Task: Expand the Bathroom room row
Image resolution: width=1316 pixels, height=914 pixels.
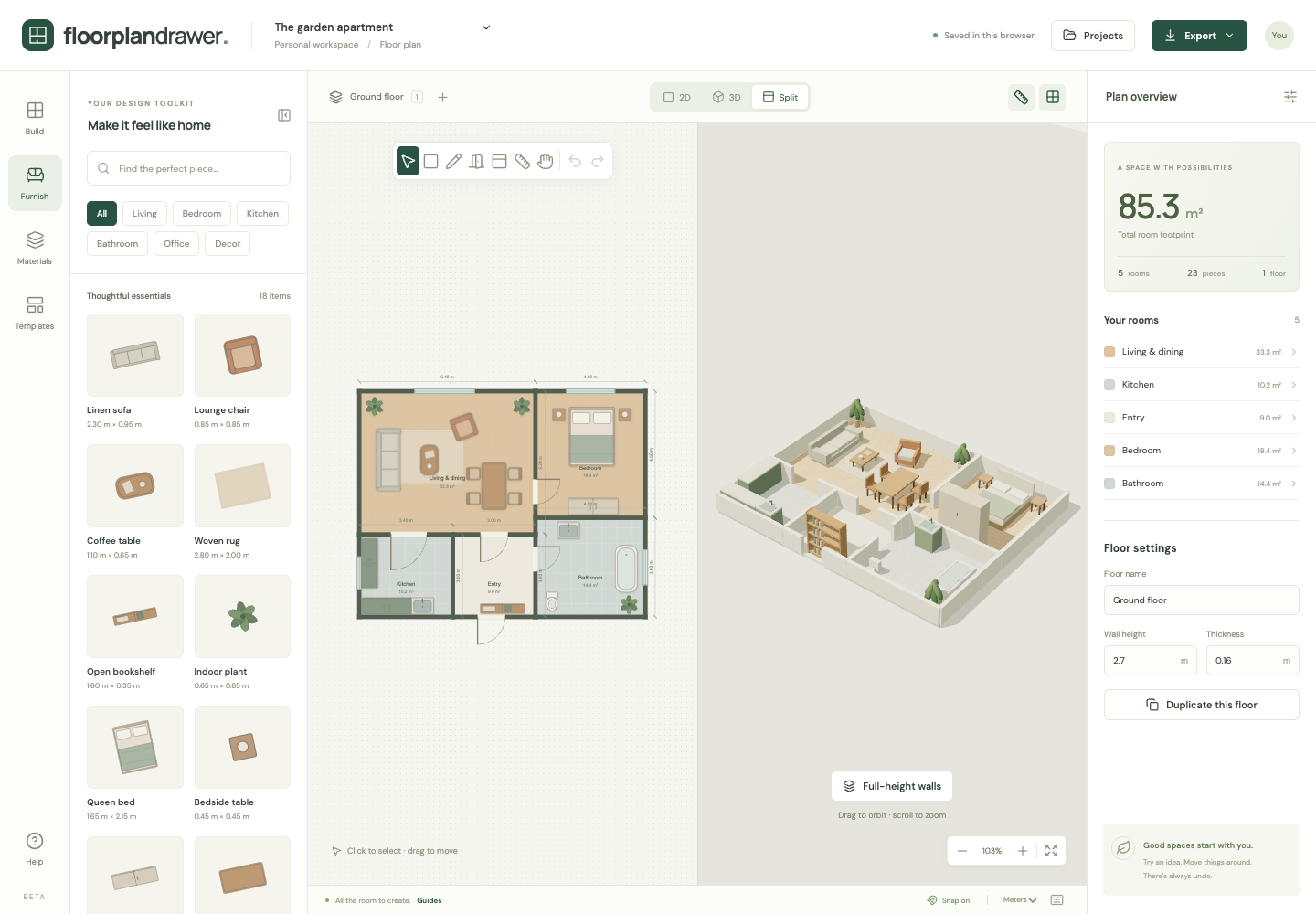Action: click(1201, 484)
